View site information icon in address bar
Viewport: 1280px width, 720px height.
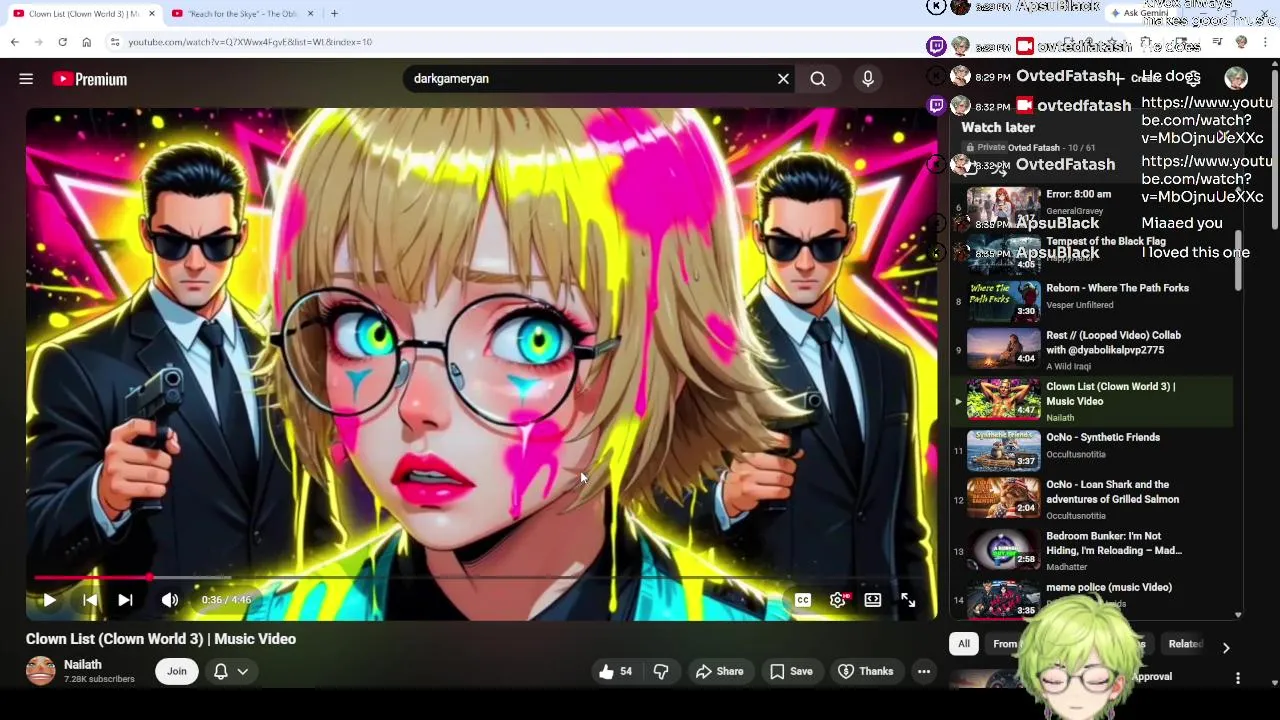[115, 42]
